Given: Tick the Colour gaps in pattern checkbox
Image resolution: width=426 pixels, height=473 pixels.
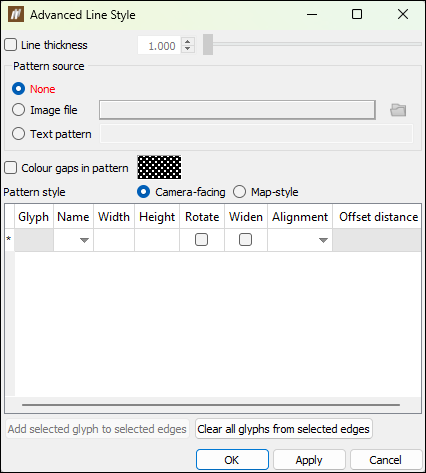Looking at the screenshot, I should tap(11, 168).
